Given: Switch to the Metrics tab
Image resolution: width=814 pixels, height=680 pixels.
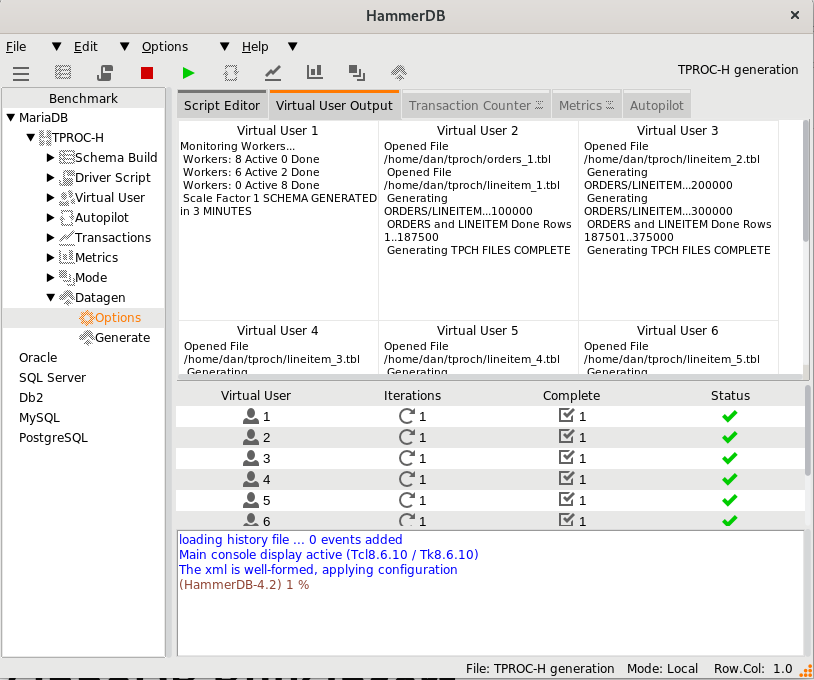Looking at the screenshot, I should point(587,105).
